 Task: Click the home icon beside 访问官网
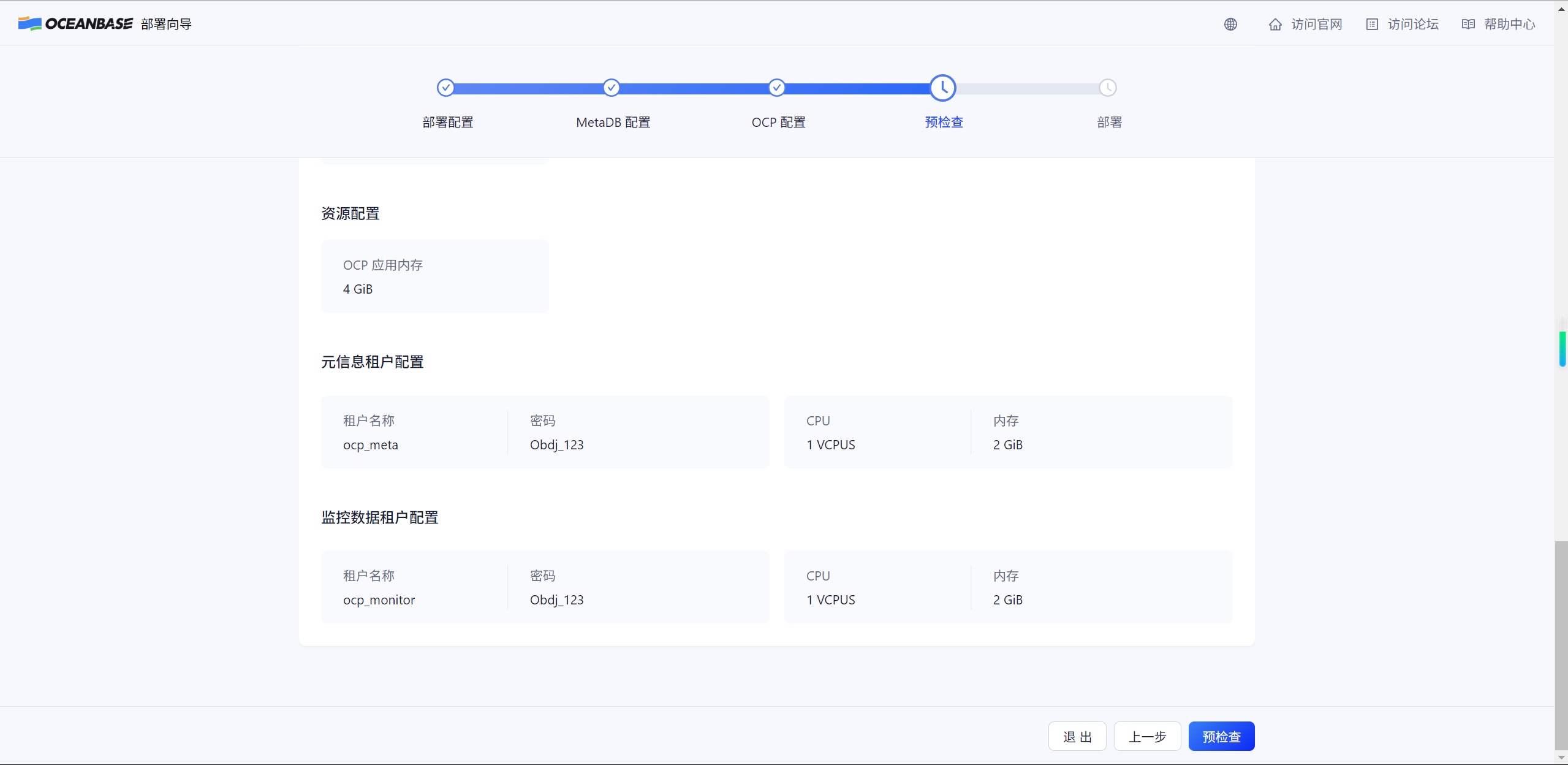pos(1275,25)
